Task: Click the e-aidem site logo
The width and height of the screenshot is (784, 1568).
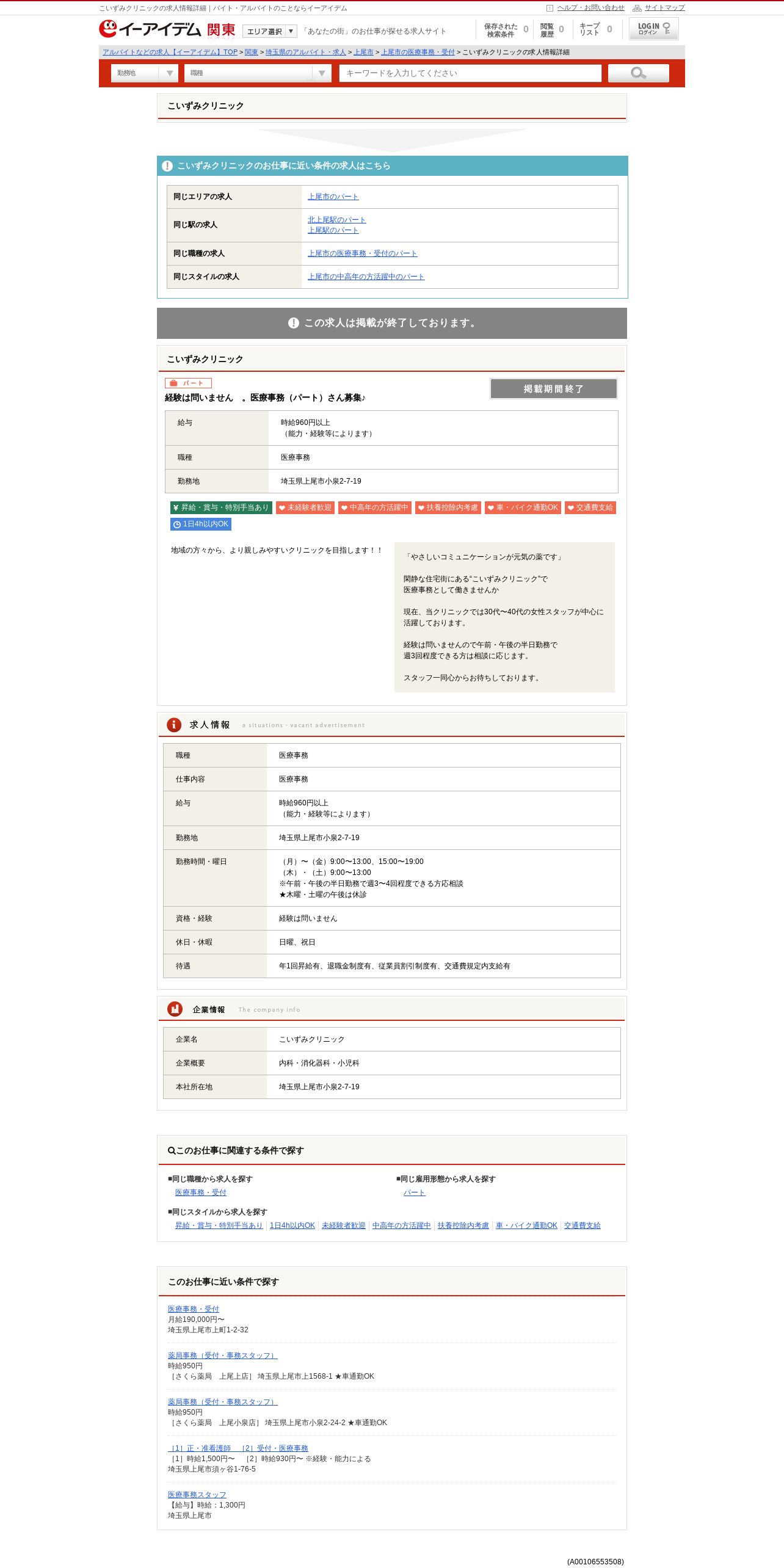Action: pos(150,29)
